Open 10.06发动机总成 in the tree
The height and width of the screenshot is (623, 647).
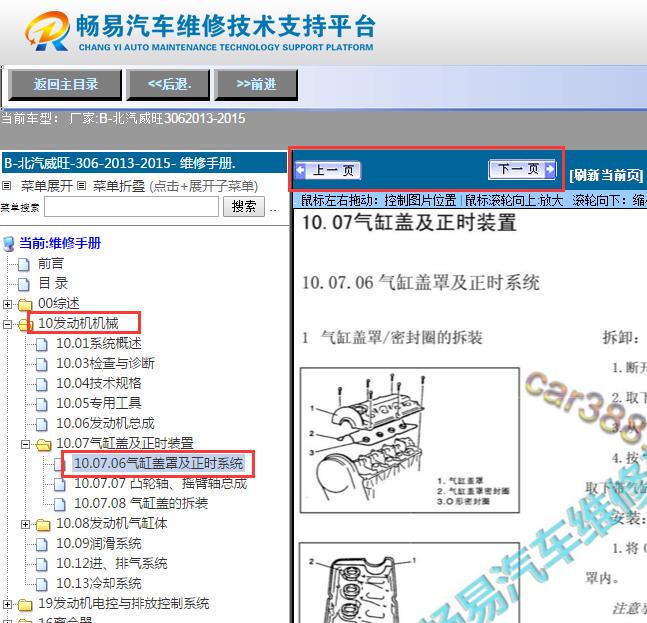[105, 423]
